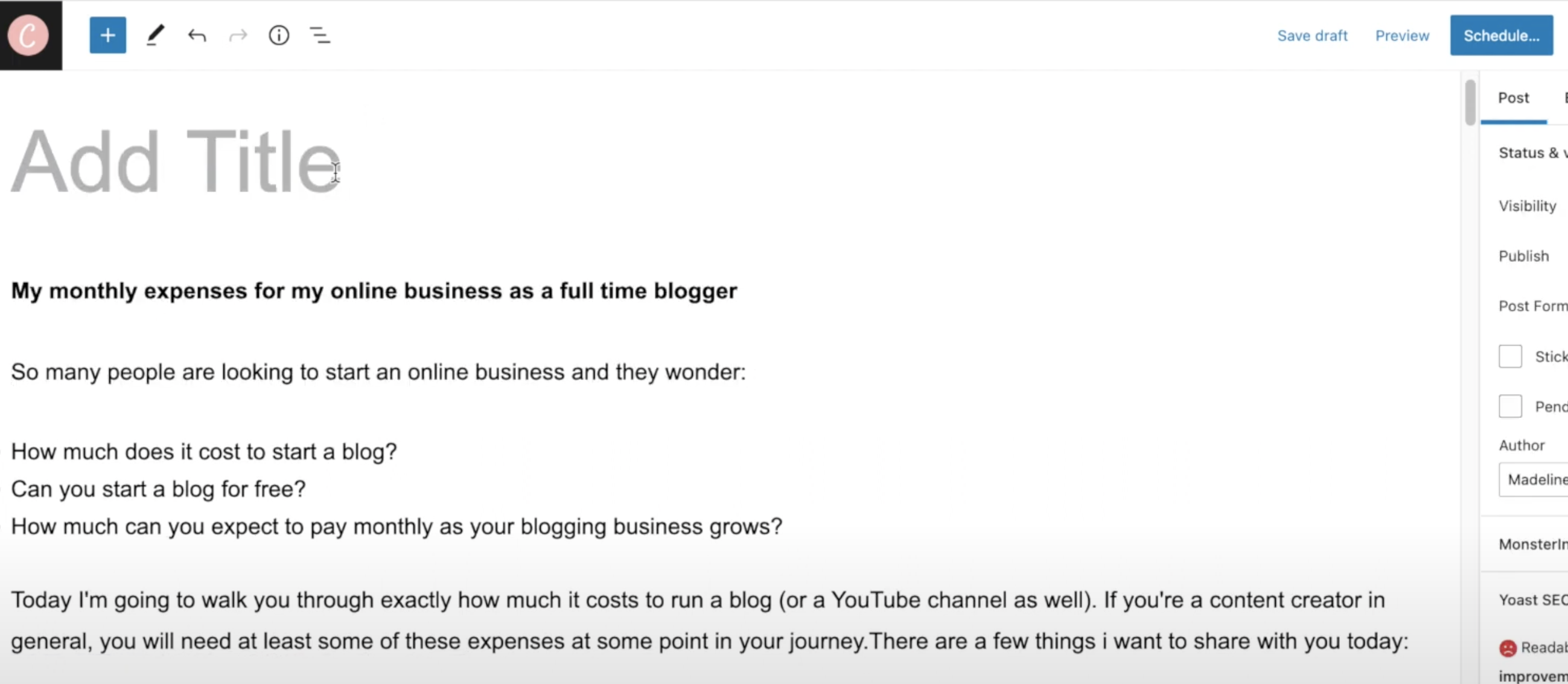Click the WordPress site logo icon

tap(28, 36)
